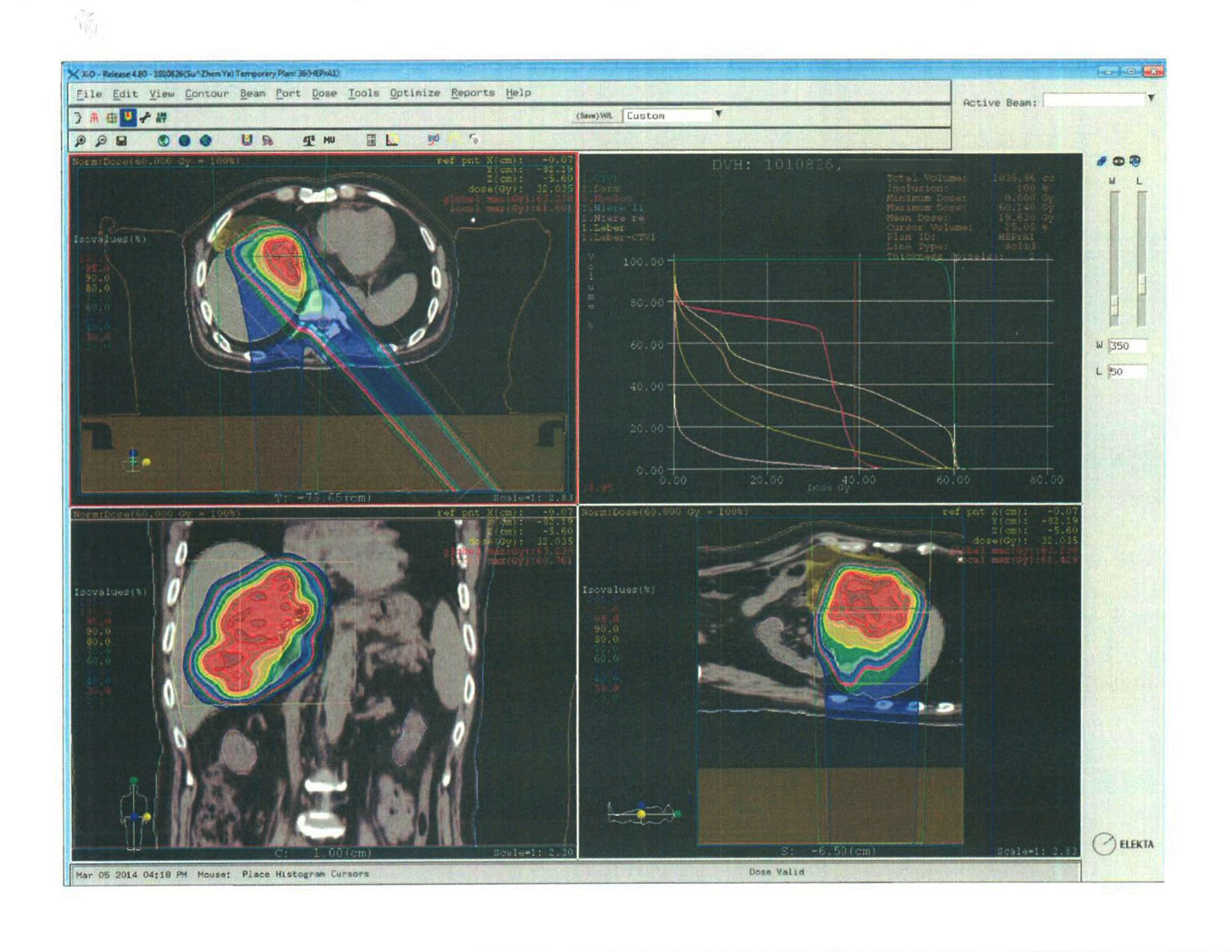The image size is (1232, 952).
Task: Open the Beam menu
Action: click(x=252, y=94)
